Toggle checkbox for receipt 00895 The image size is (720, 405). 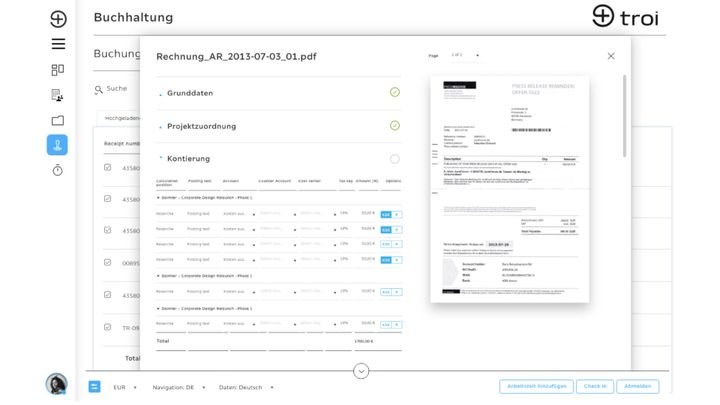(107, 262)
